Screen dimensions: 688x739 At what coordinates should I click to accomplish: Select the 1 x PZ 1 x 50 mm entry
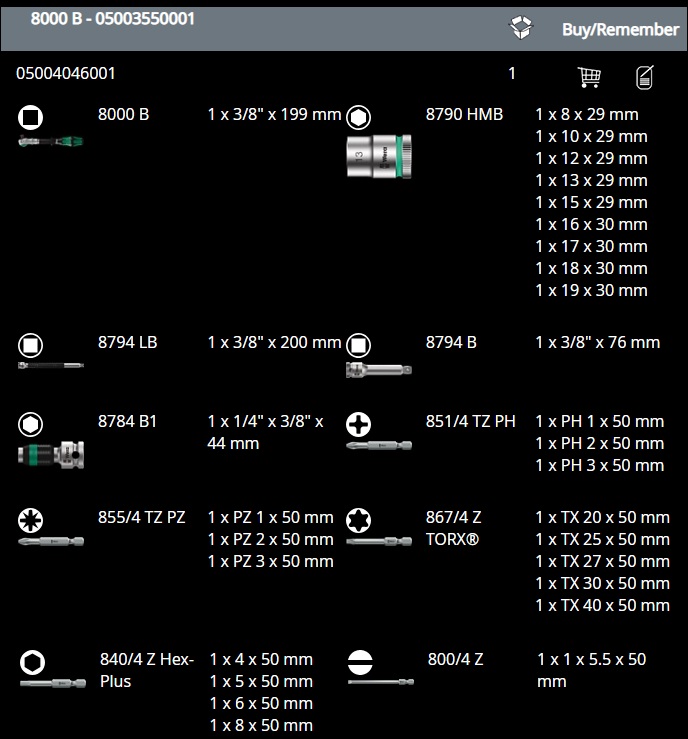270,517
